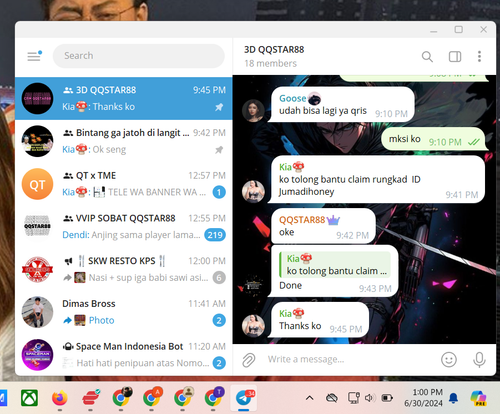
Task: Open the three-dot chat options menu
Action: (479, 57)
